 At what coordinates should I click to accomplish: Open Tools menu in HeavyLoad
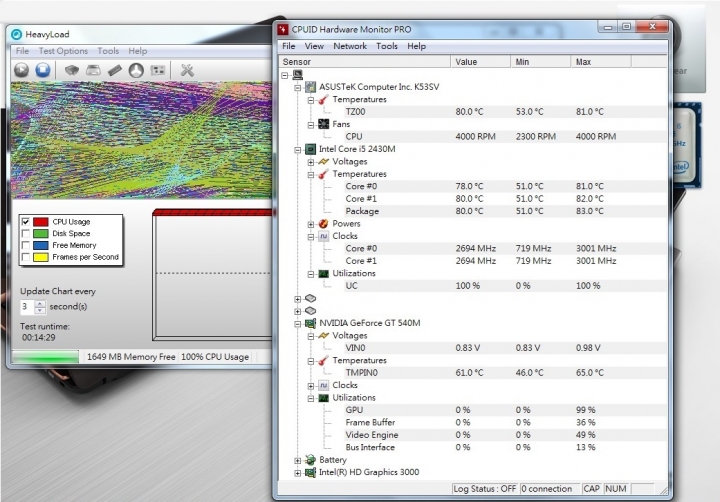[x=108, y=51]
